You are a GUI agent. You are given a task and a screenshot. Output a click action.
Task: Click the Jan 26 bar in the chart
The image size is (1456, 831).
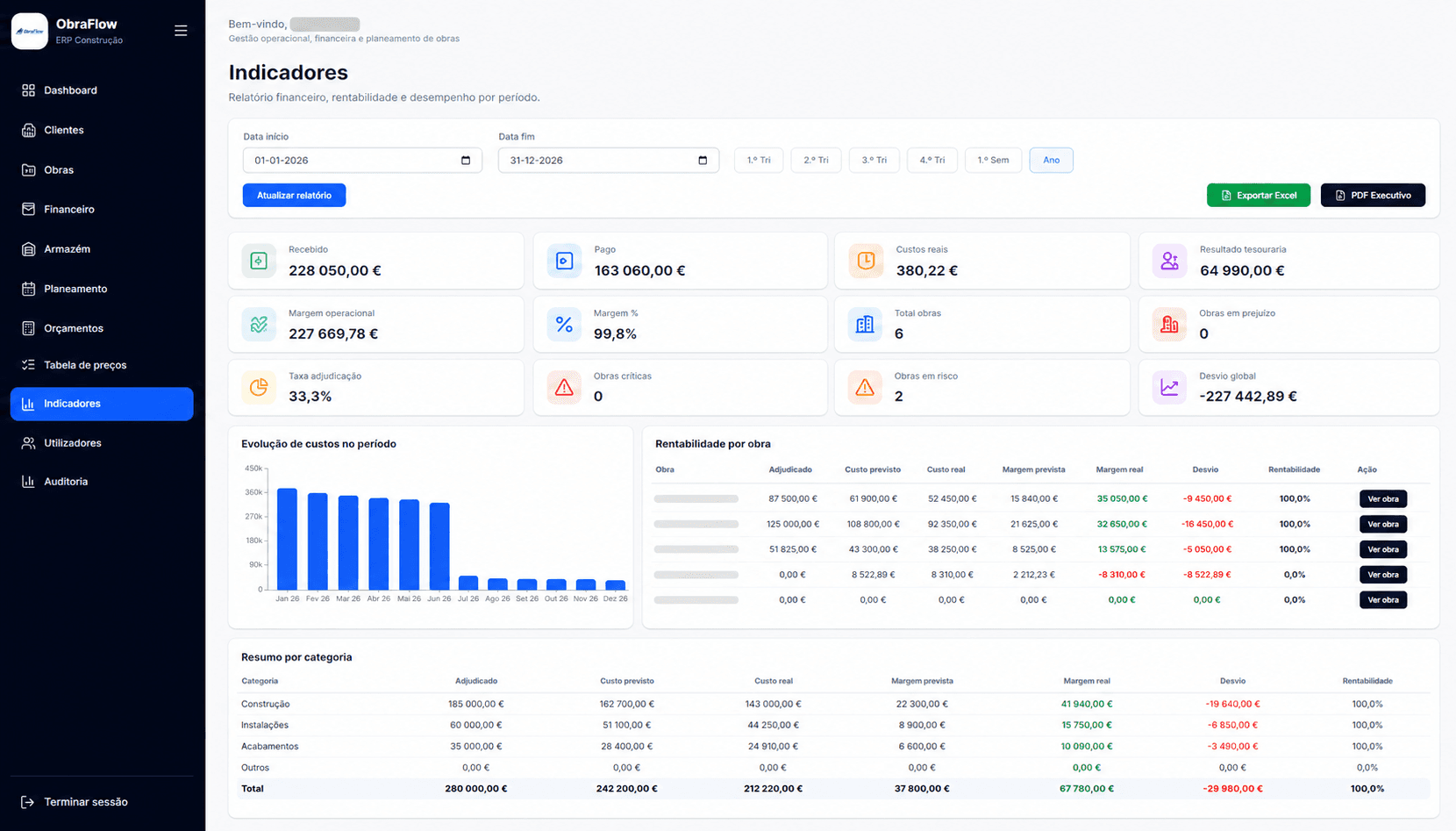pyautogui.click(x=287, y=539)
